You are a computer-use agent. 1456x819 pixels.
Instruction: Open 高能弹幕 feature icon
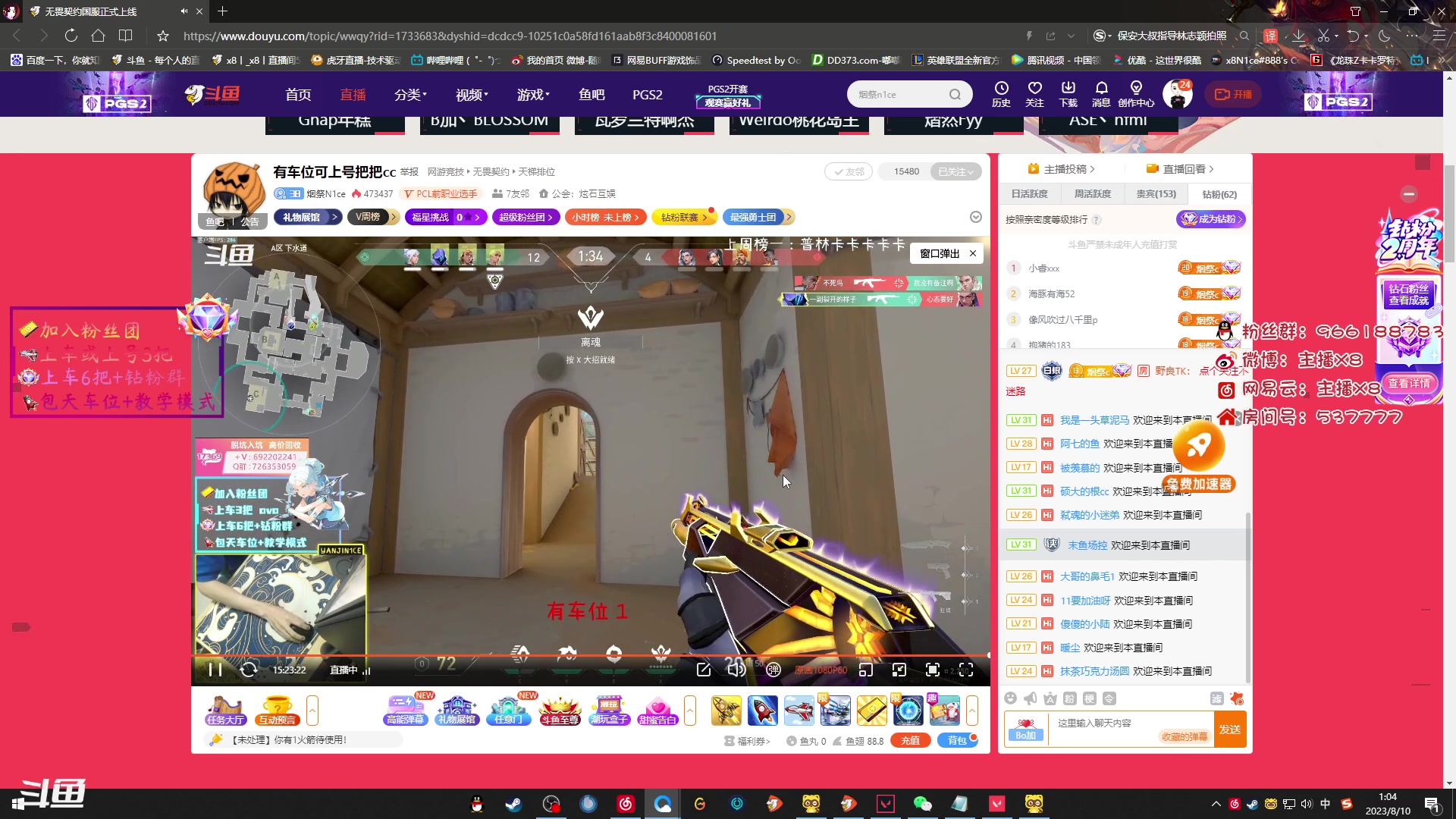click(x=405, y=711)
